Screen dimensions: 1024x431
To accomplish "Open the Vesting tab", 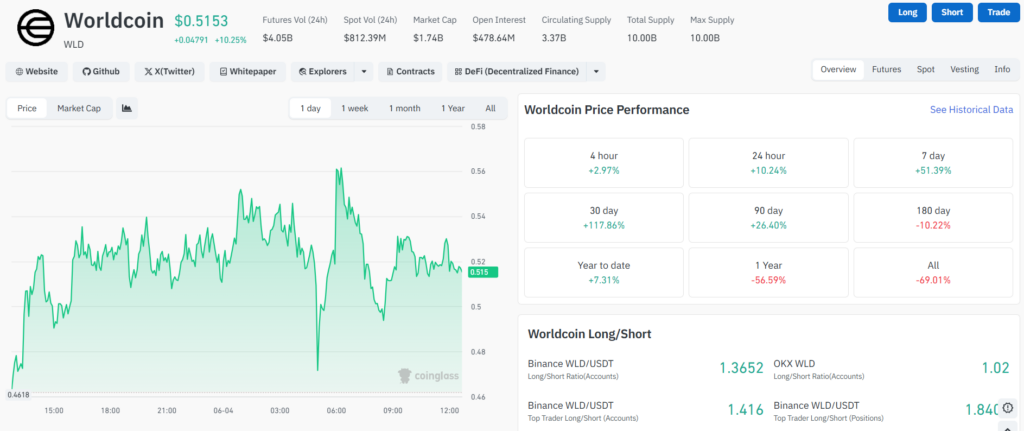I will [x=964, y=69].
